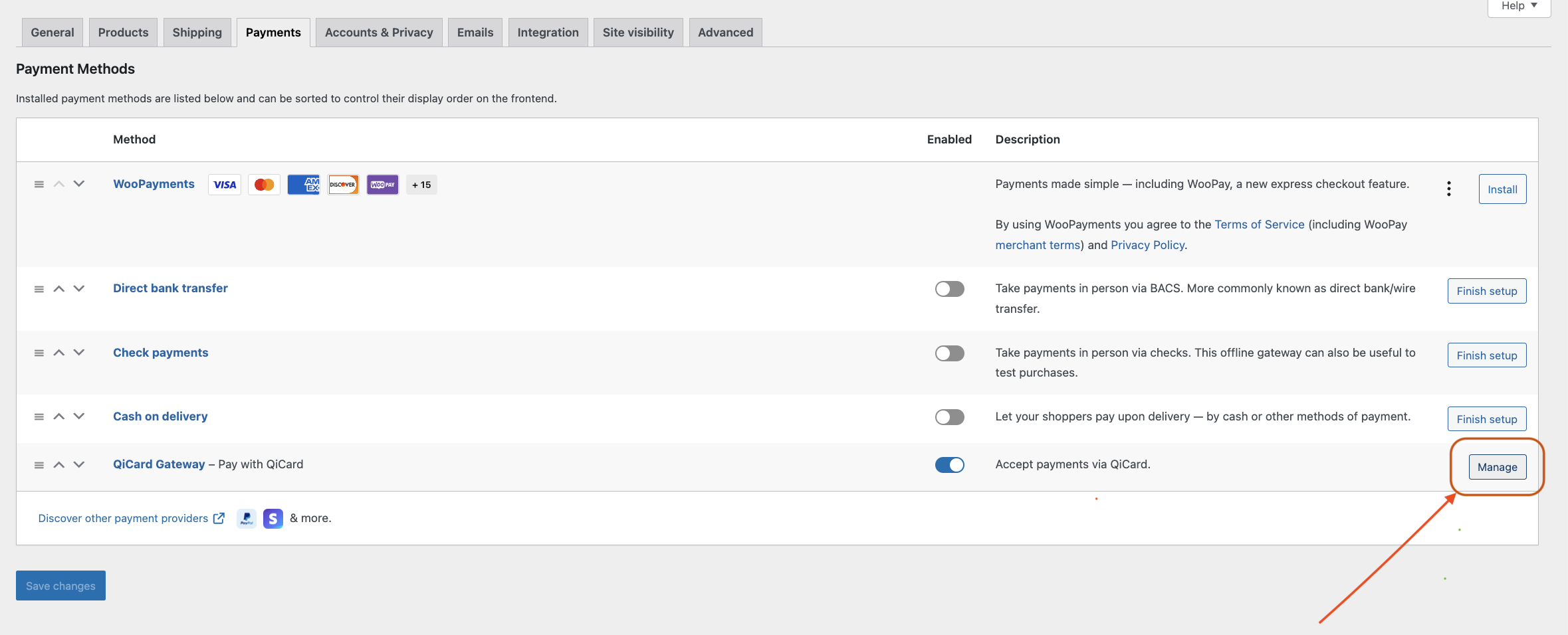Open the Direct bank transfer link
This screenshot has height=635, width=1568.
tap(170, 288)
